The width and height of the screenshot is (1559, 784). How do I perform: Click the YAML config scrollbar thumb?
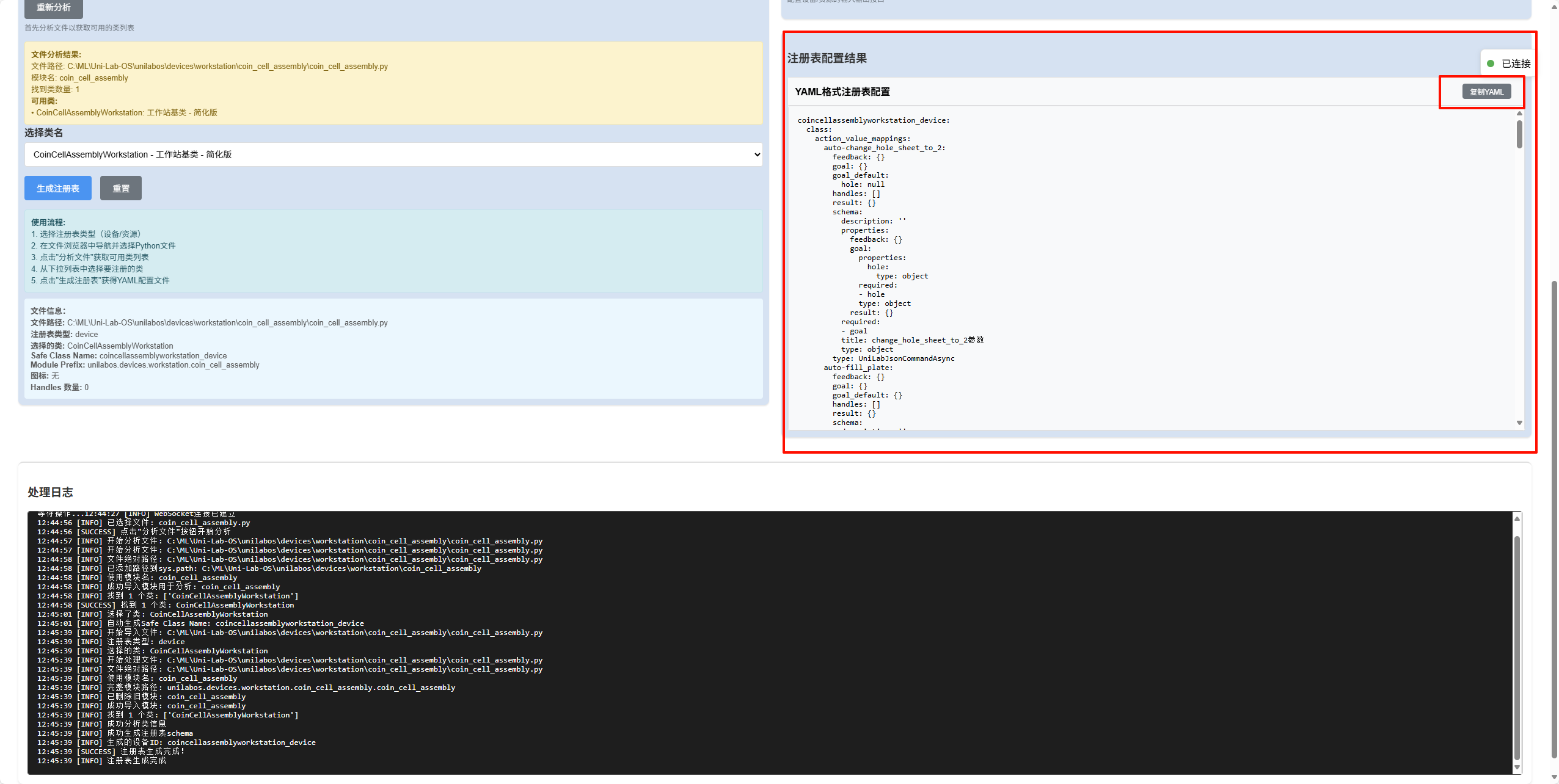[1519, 134]
